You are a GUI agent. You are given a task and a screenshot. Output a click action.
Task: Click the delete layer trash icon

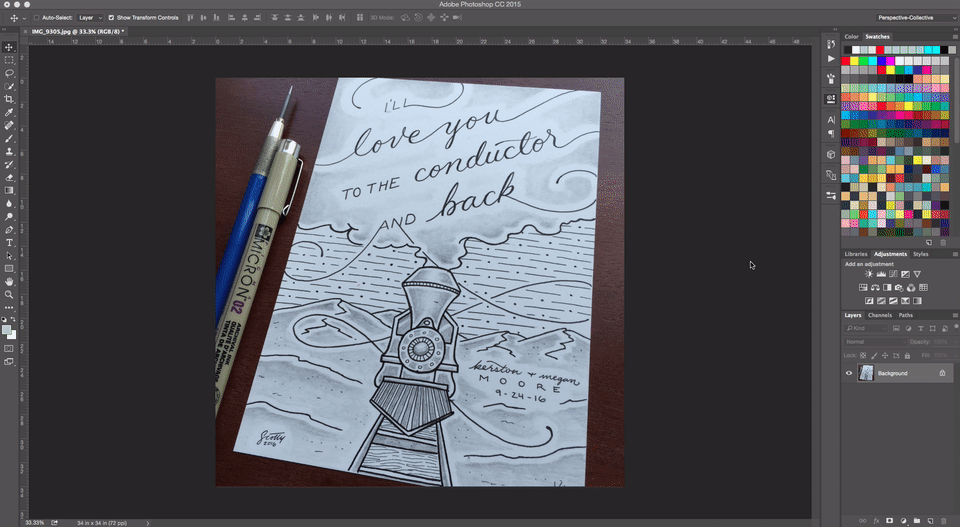(x=945, y=520)
